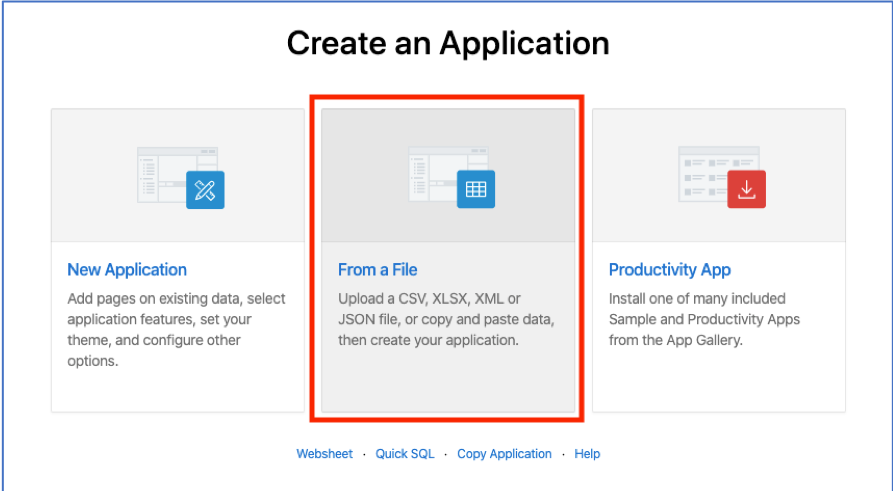
Task: Select the 'Upload a CSV, XLSX' description text
Action: coord(446,320)
